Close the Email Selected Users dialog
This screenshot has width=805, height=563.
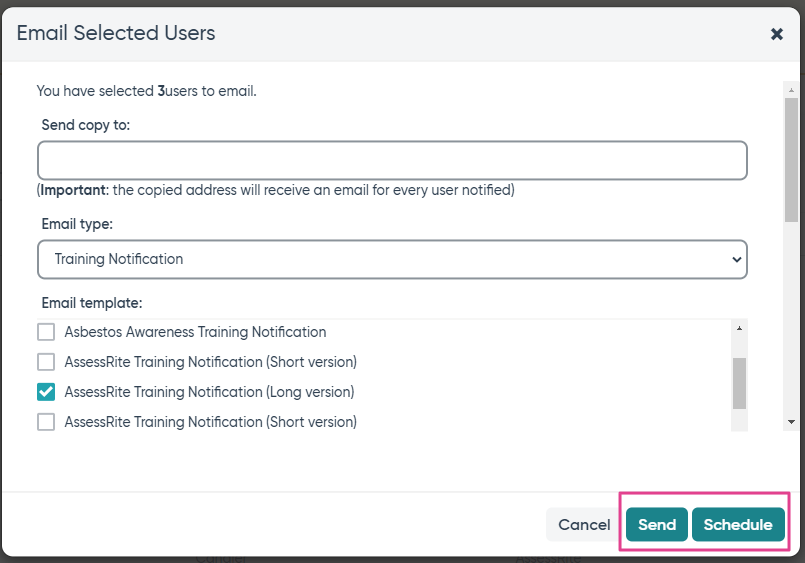[x=777, y=34]
